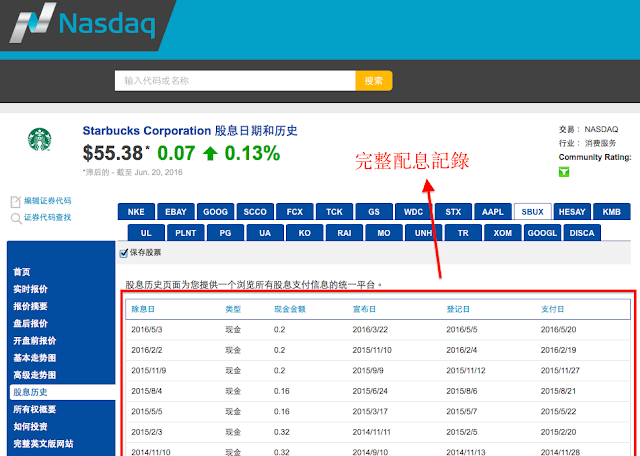Open 所有权概要 in the sidebar
The image size is (640, 456).
(35, 409)
